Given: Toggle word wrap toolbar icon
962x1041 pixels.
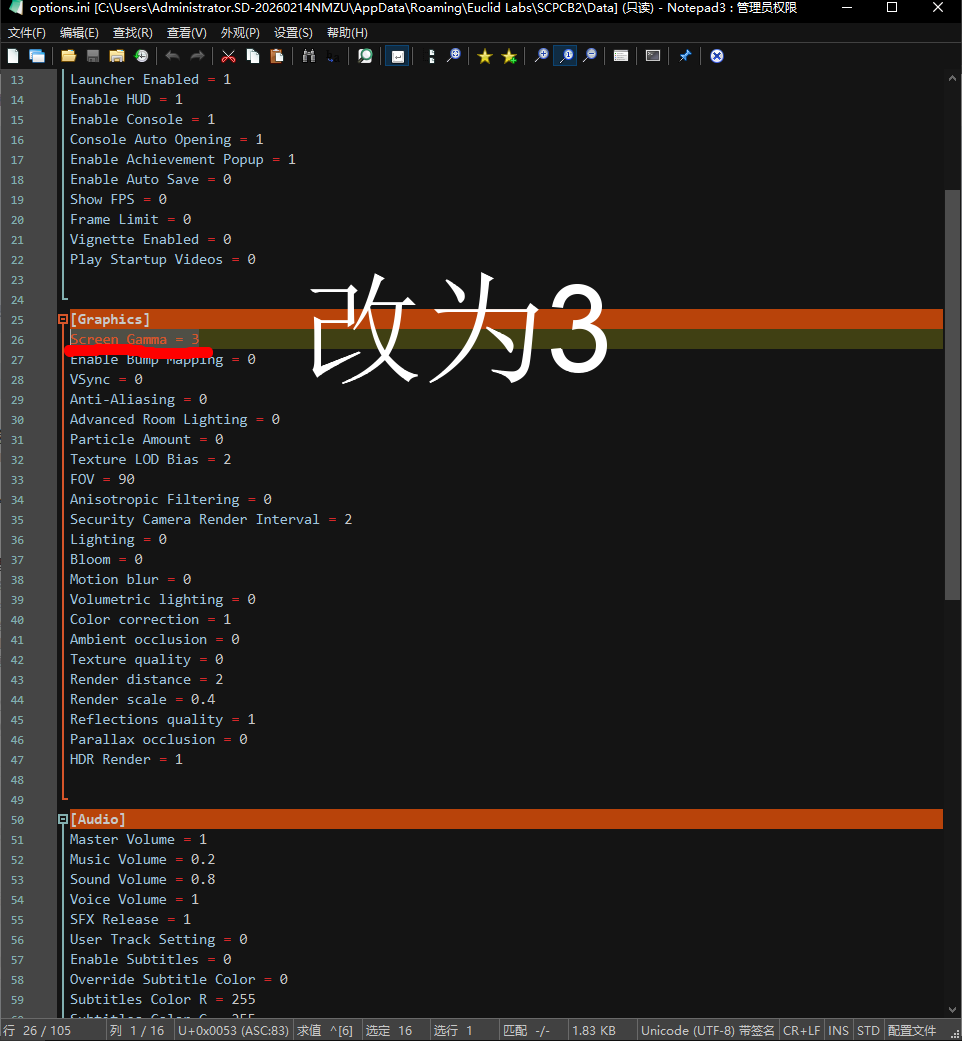Looking at the screenshot, I should (398, 56).
